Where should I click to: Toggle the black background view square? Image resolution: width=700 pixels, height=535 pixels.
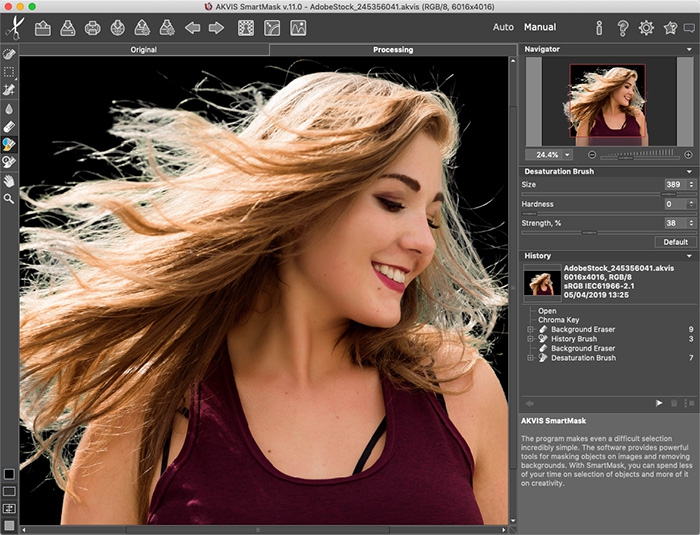tap(9, 474)
